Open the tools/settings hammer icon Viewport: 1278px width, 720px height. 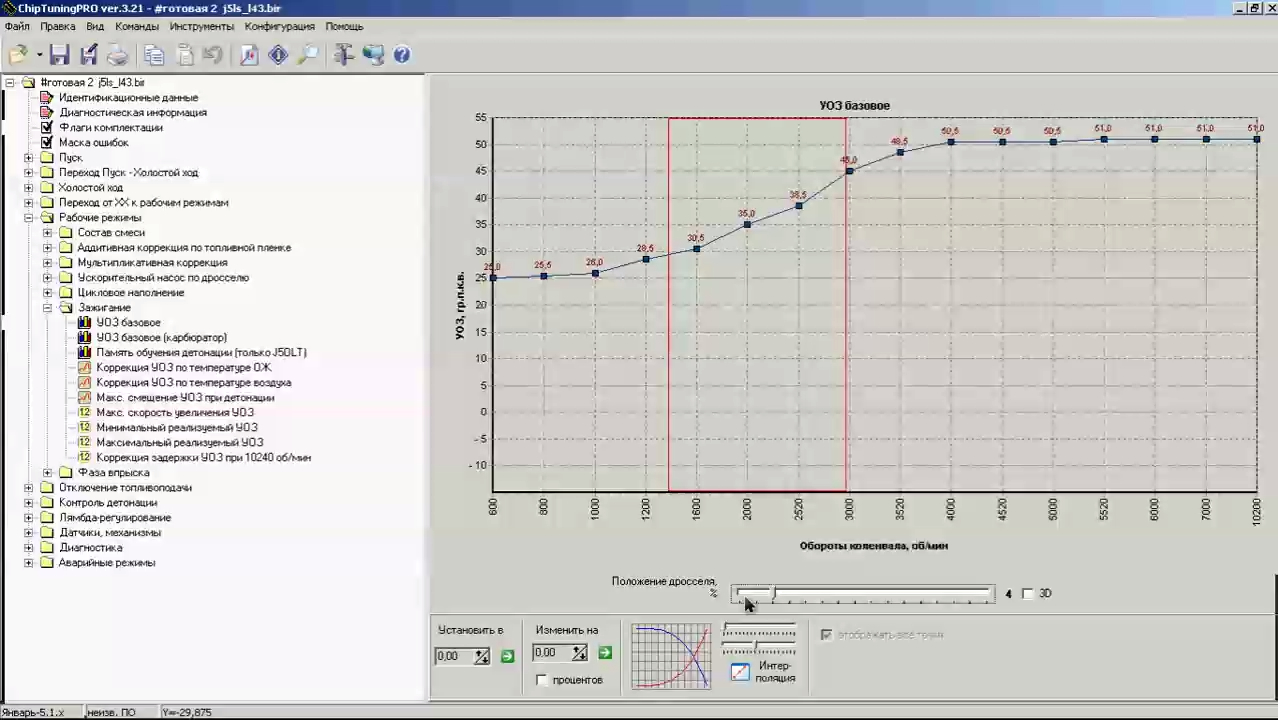pyautogui.click(x=344, y=55)
